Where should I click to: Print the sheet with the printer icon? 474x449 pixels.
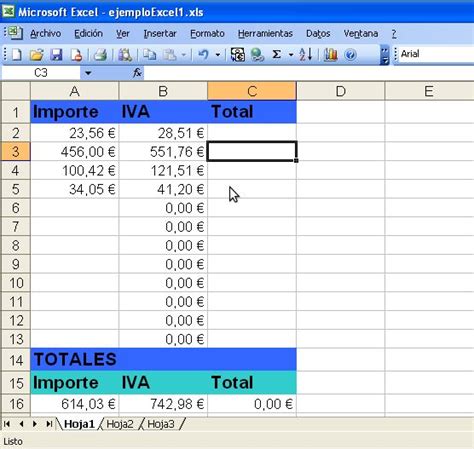click(x=100, y=54)
